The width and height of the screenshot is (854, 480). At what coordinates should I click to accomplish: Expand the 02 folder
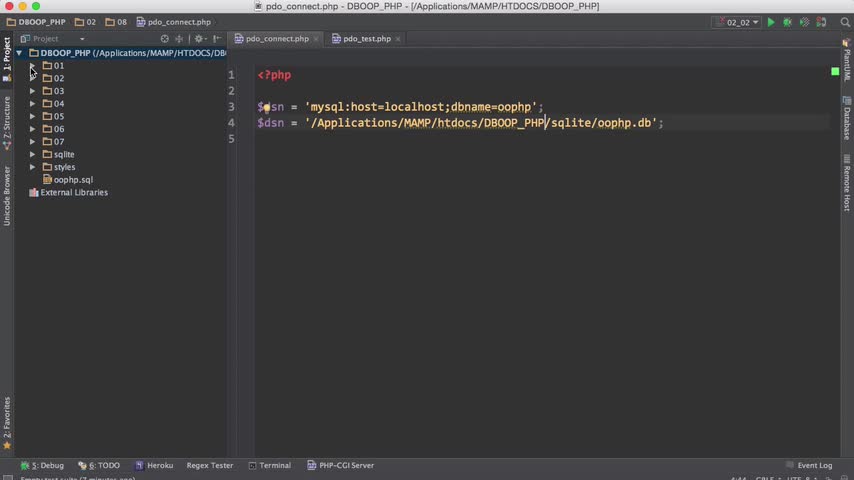33,78
